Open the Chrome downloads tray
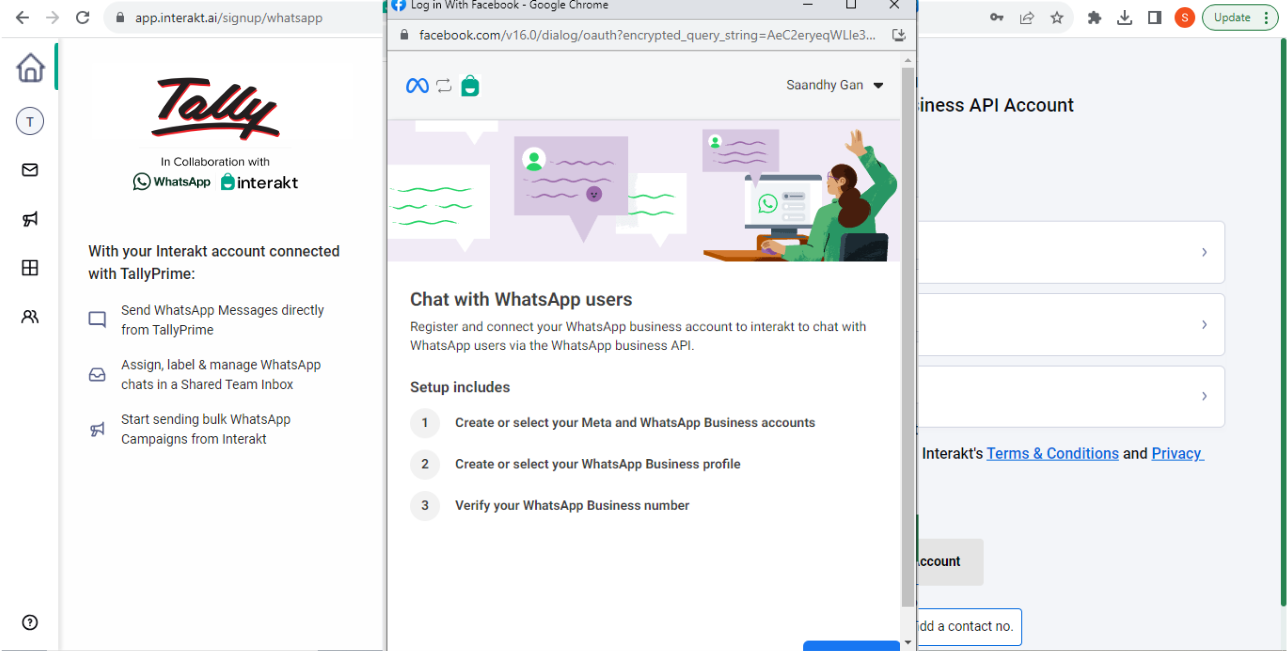This screenshot has height=651, width=1287. coord(1124,18)
